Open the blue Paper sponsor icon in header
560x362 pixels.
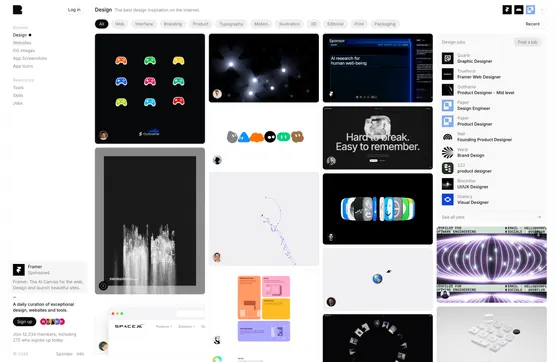click(530, 10)
